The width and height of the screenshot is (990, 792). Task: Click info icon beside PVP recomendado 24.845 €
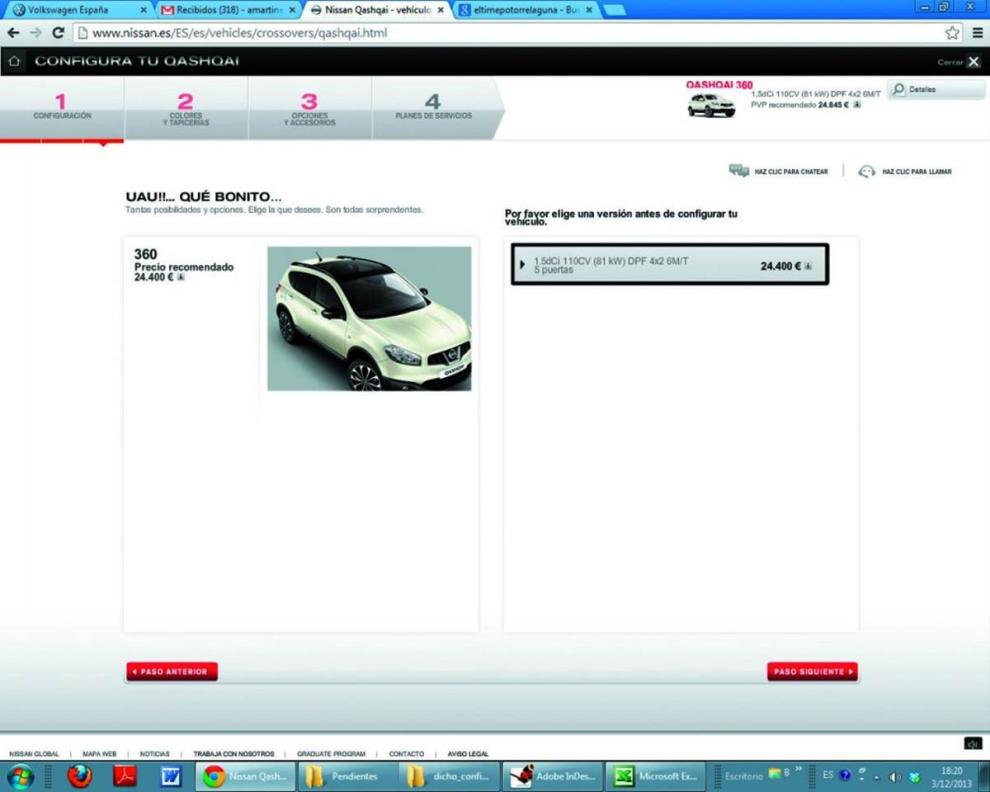tap(857, 105)
